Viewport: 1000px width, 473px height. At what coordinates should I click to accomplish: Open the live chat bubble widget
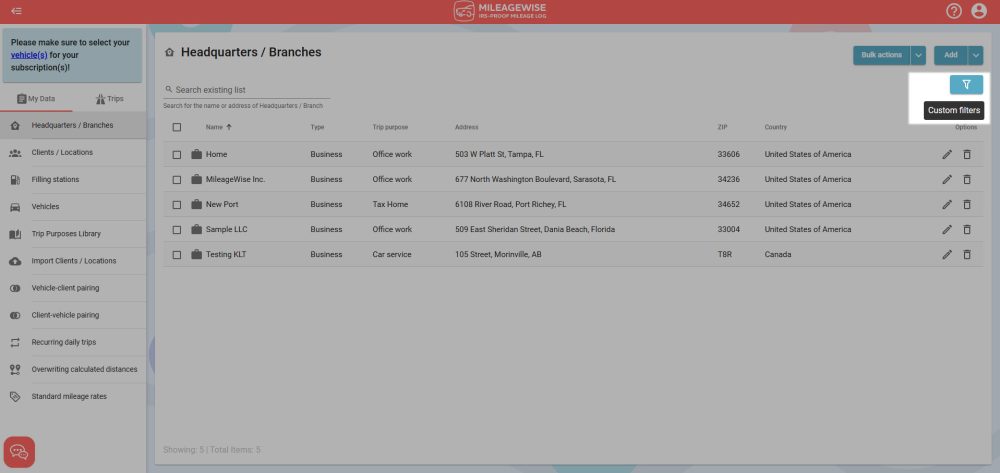click(x=19, y=452)
